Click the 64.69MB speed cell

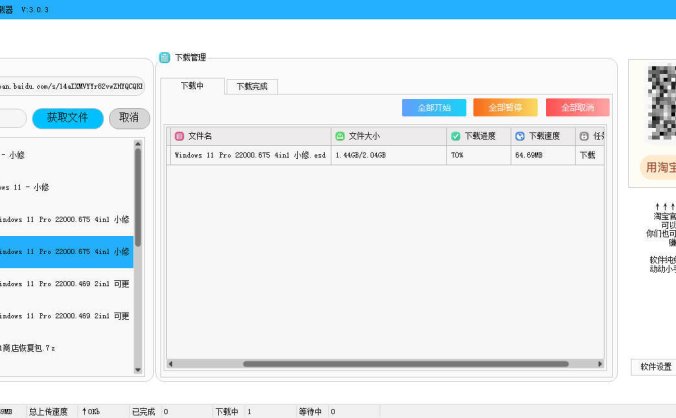click(543, 155)
